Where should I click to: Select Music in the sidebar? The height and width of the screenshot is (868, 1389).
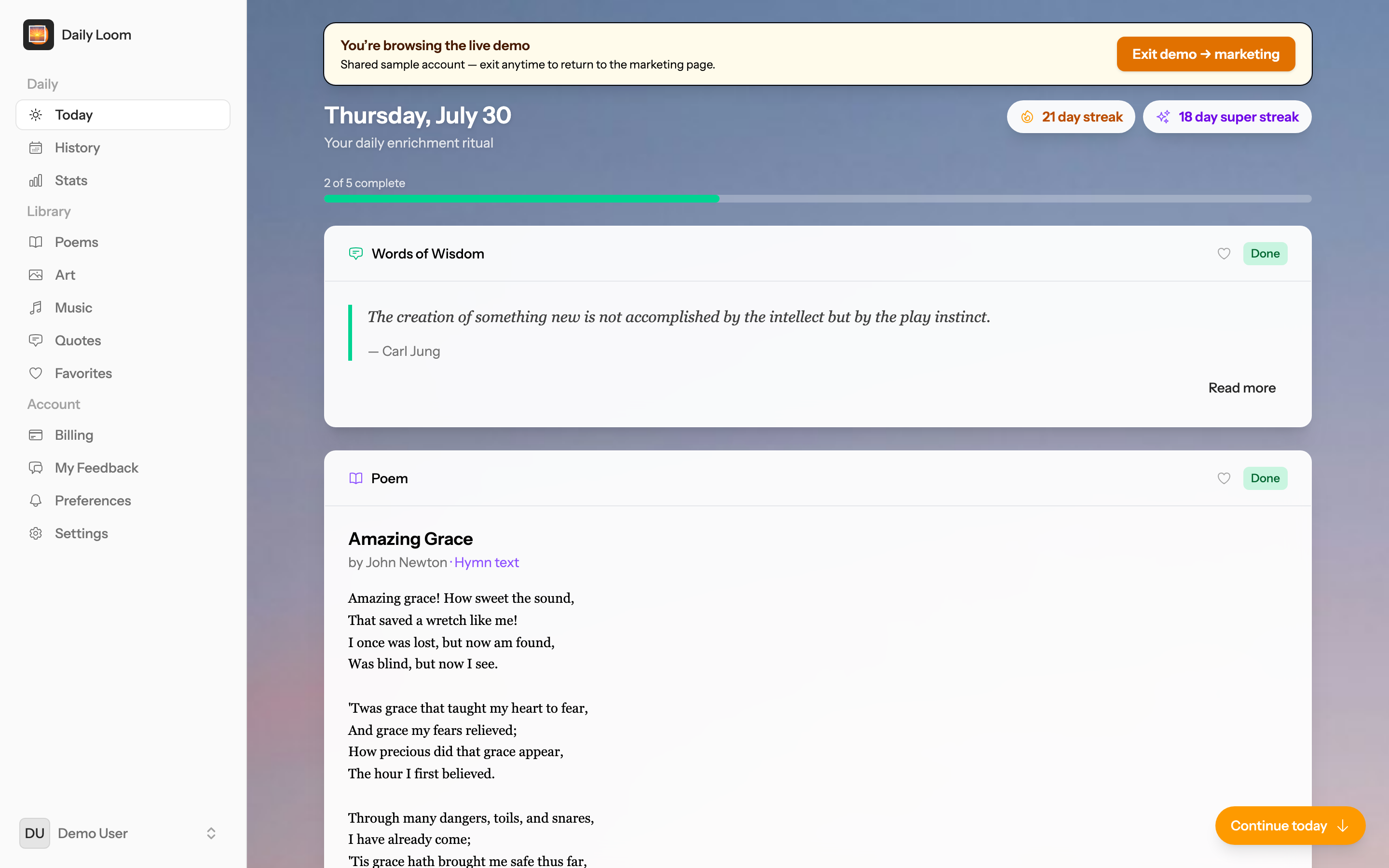pyautogui.click(x=123, y=308)
